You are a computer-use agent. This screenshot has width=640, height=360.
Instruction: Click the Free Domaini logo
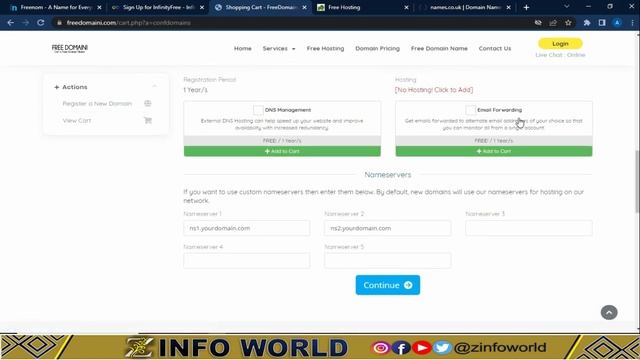pyautogui.click(x=70, y=48)
